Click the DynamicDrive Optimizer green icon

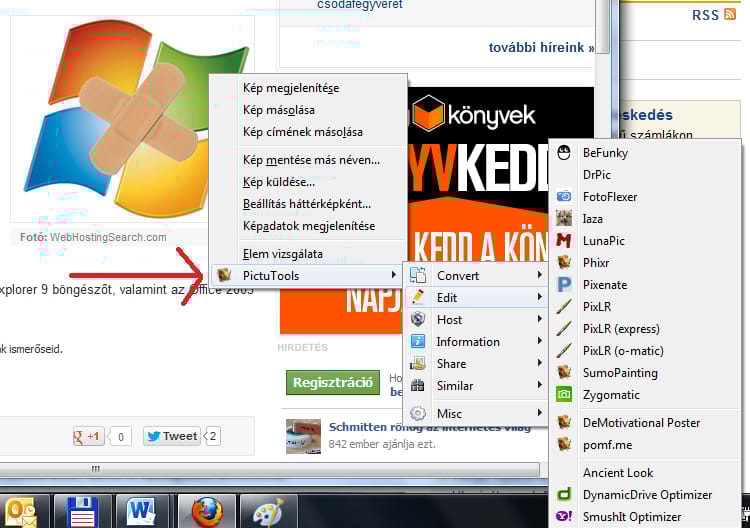click(x=564, y=494)
